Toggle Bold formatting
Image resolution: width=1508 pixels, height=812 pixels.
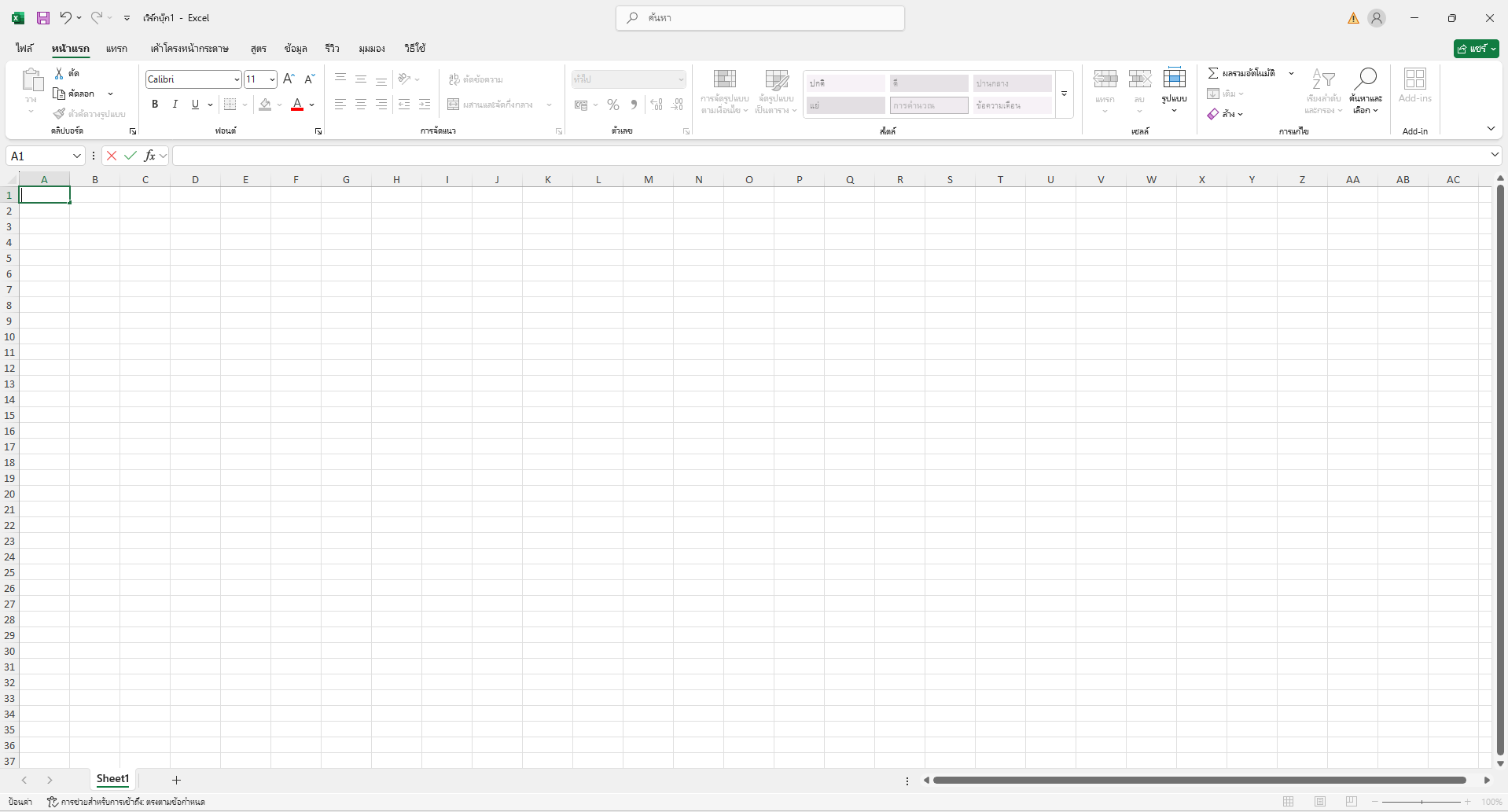point(155,105)
